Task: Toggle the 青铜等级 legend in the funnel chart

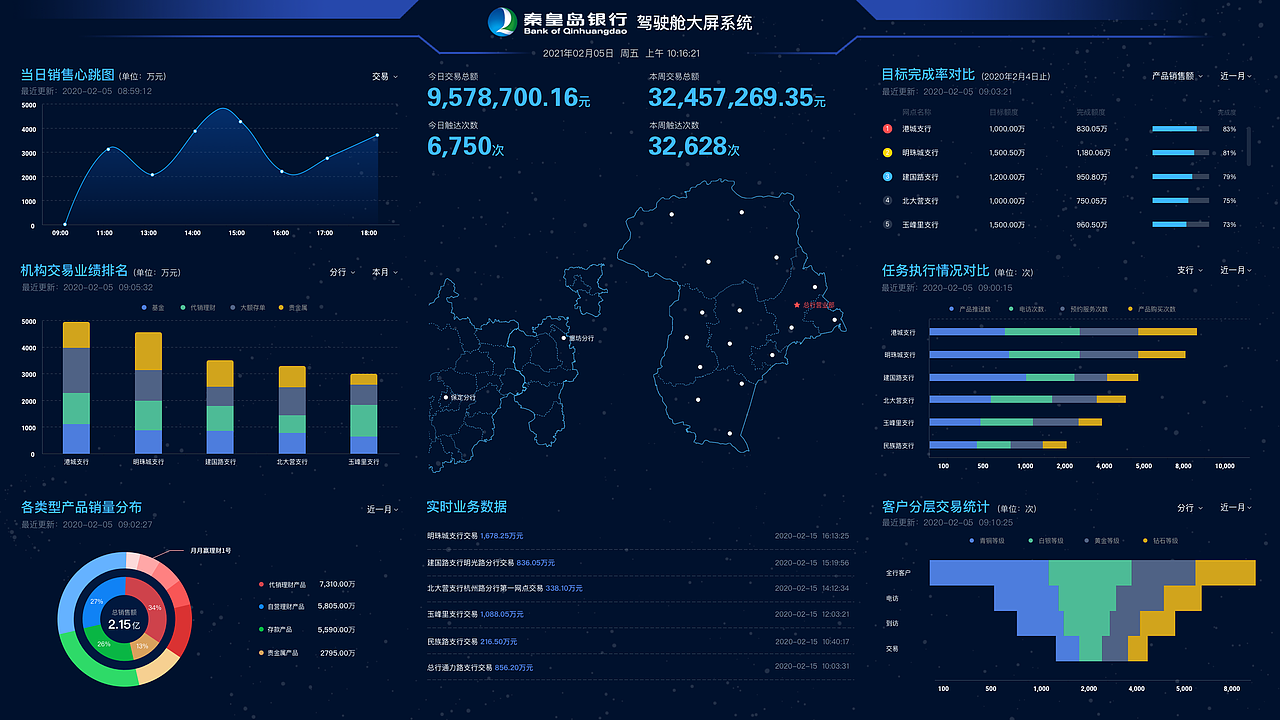Action: tap(987, 540)
